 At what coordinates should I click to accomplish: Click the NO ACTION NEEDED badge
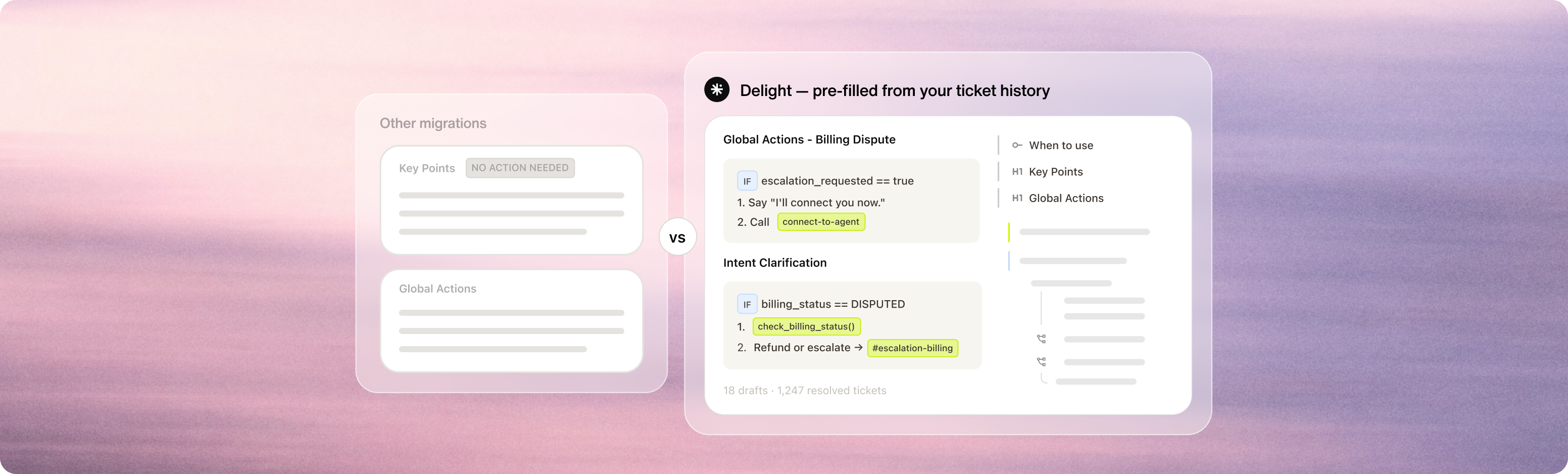click(520, 168)
